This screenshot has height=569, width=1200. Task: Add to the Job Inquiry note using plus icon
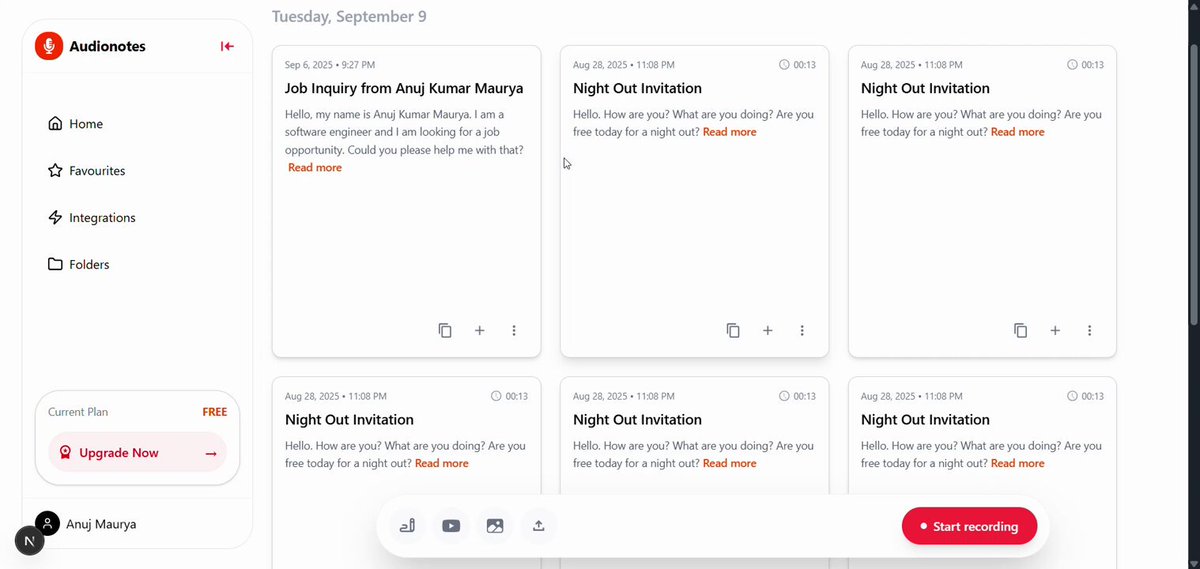(479, 330)
